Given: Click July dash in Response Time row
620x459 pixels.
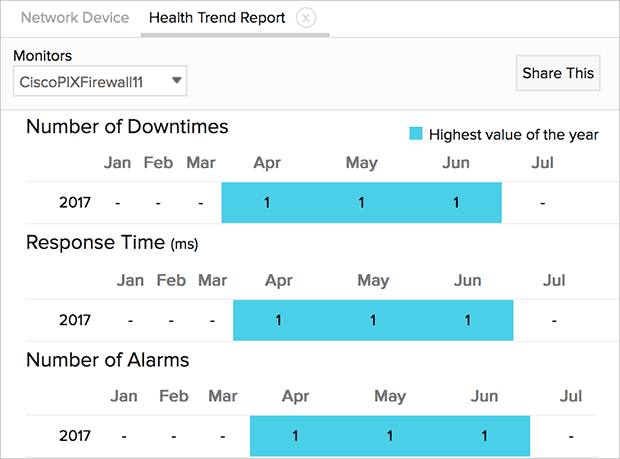Looking at the screenshot, I should tap(554, 320).
